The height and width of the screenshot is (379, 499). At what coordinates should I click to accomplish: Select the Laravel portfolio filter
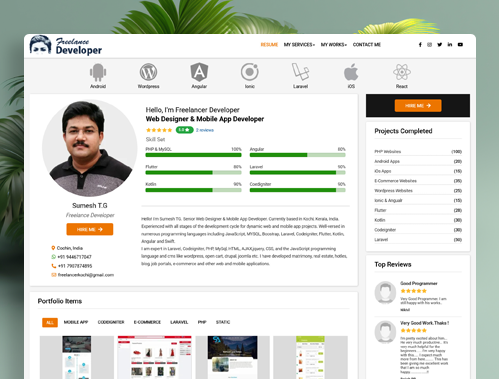coord(179,322)
